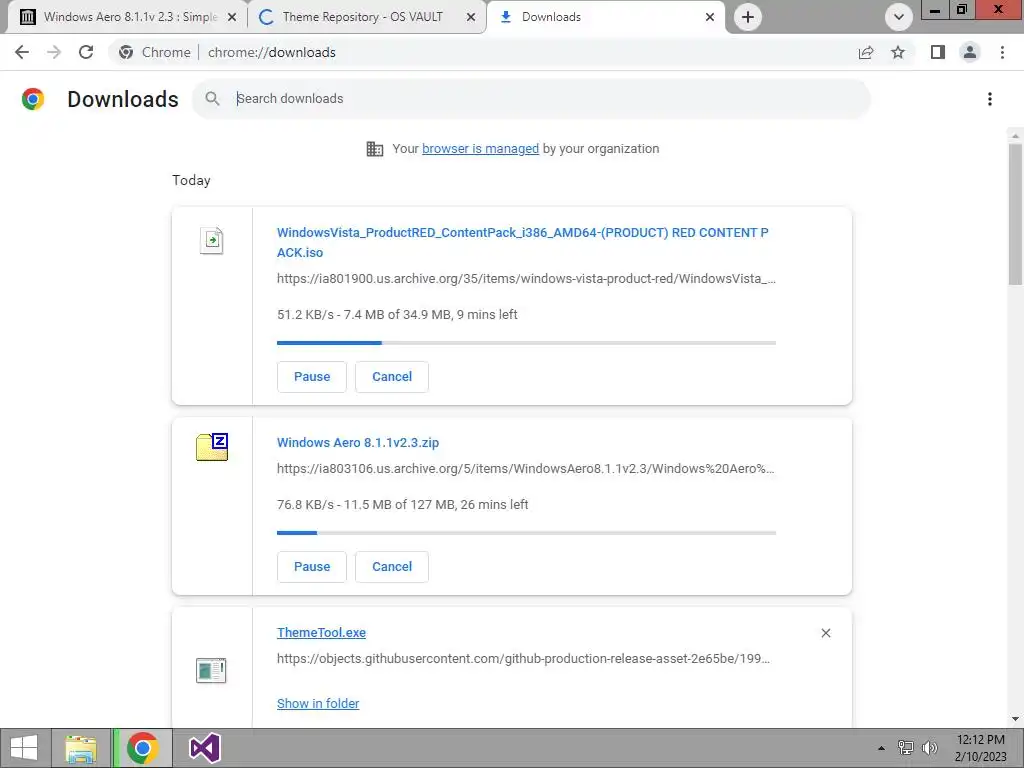This screenshot has height=768, width=1024.
Task: Show hidden system tray icons
Action: [x=881, y=748]
